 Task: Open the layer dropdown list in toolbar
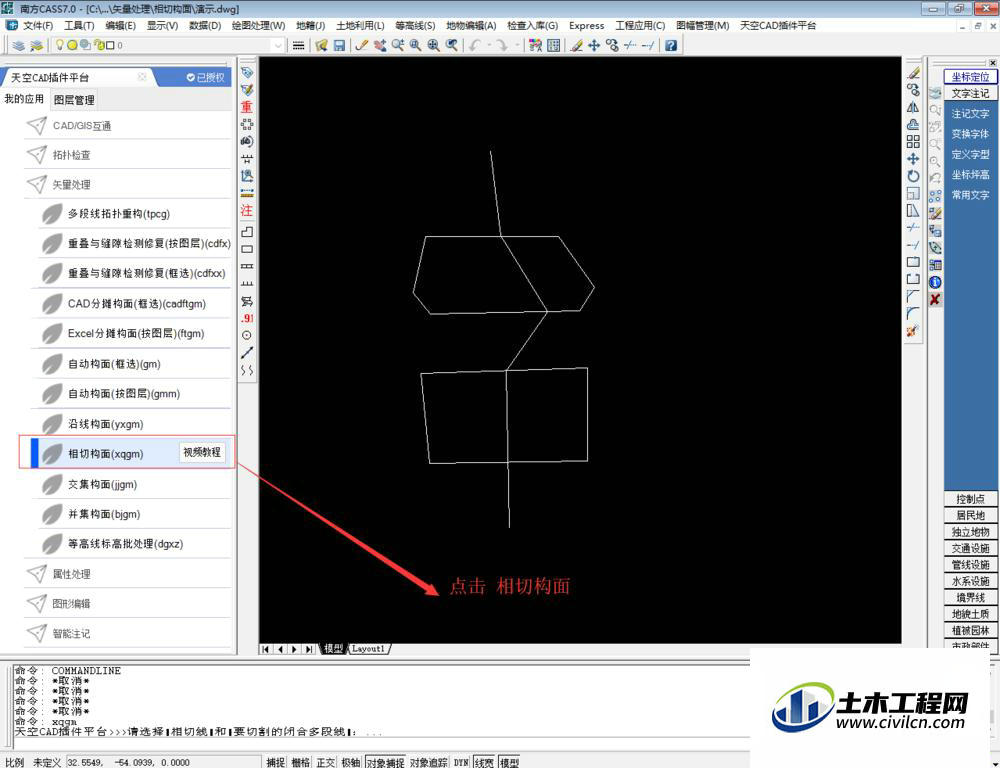277,45
